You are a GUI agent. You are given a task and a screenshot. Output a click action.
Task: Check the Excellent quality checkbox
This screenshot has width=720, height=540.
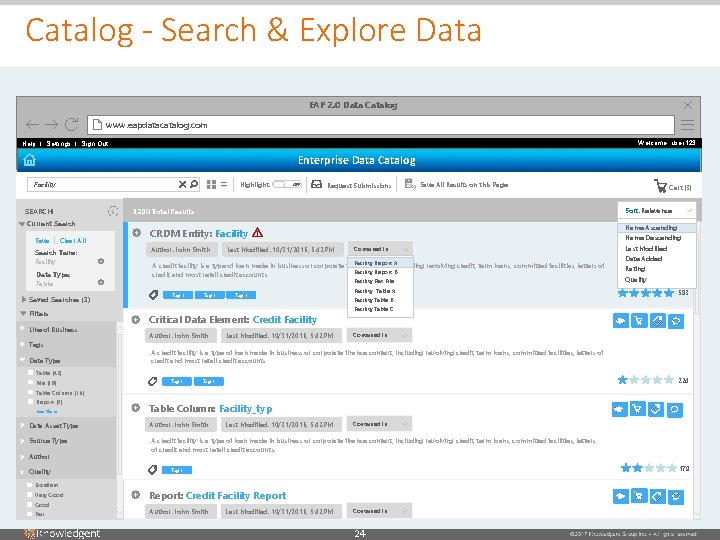tap(30, 485)
